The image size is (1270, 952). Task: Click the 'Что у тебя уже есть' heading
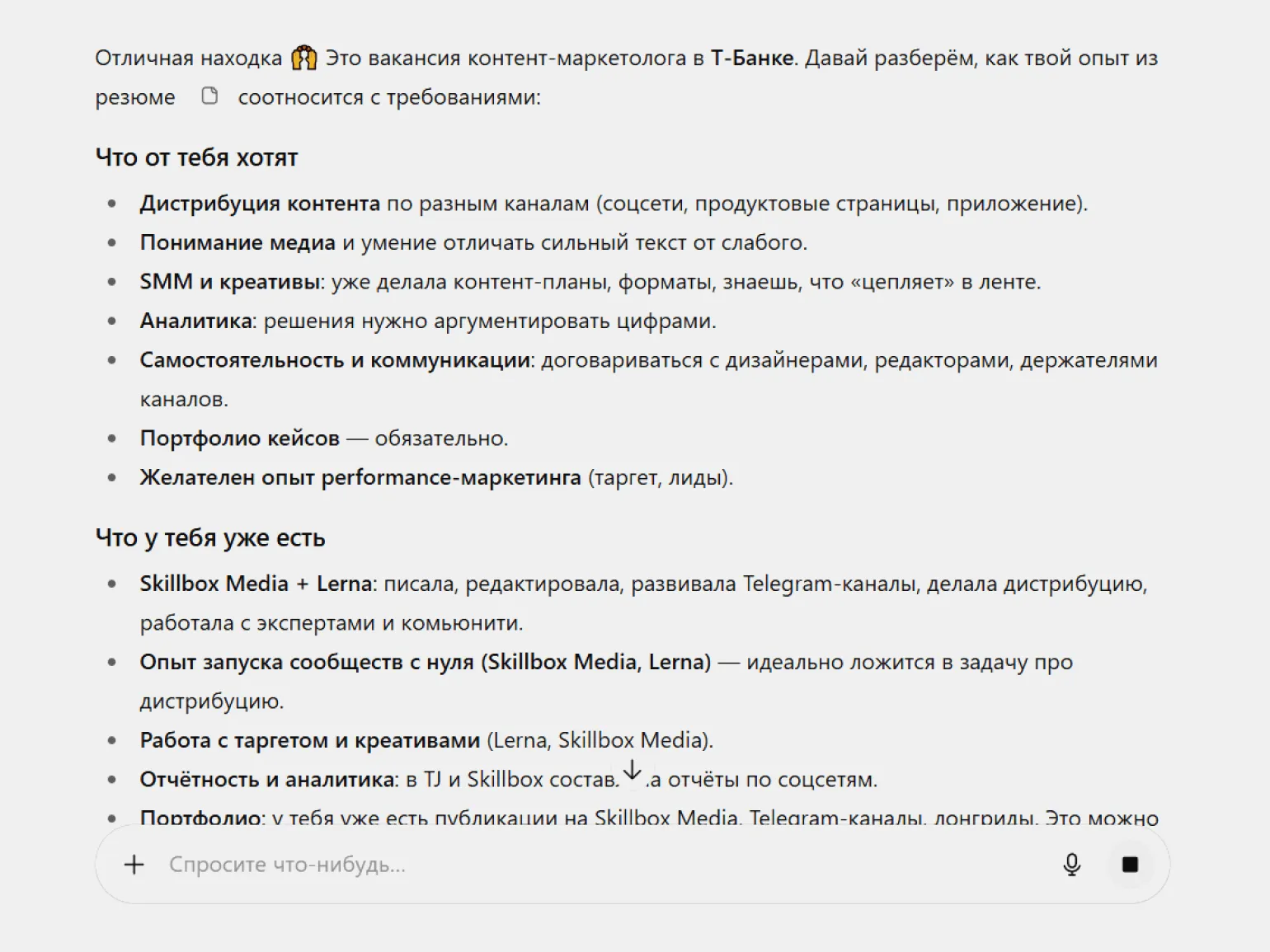(x=210, y=538)
